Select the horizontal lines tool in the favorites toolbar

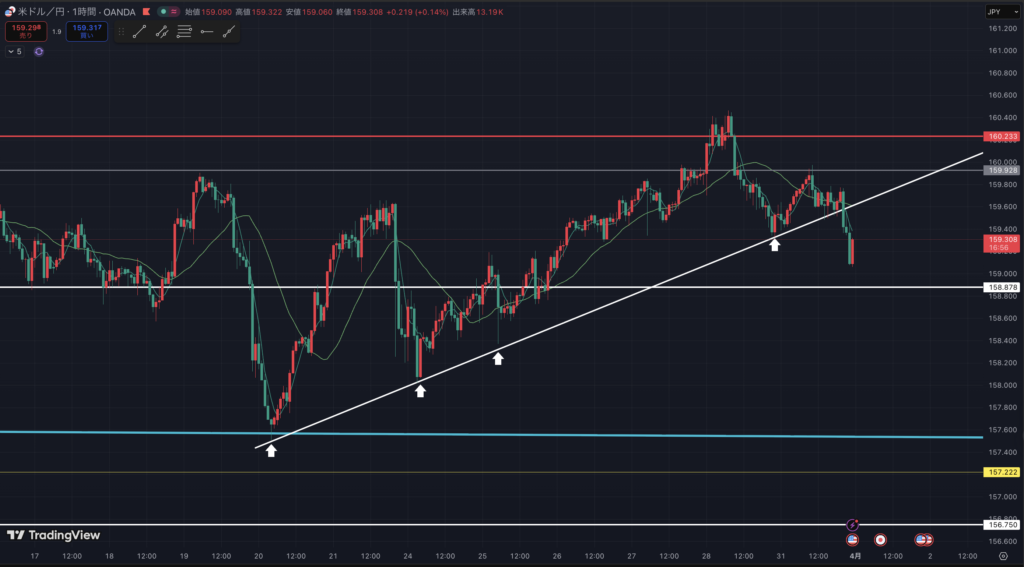(184, 32)
